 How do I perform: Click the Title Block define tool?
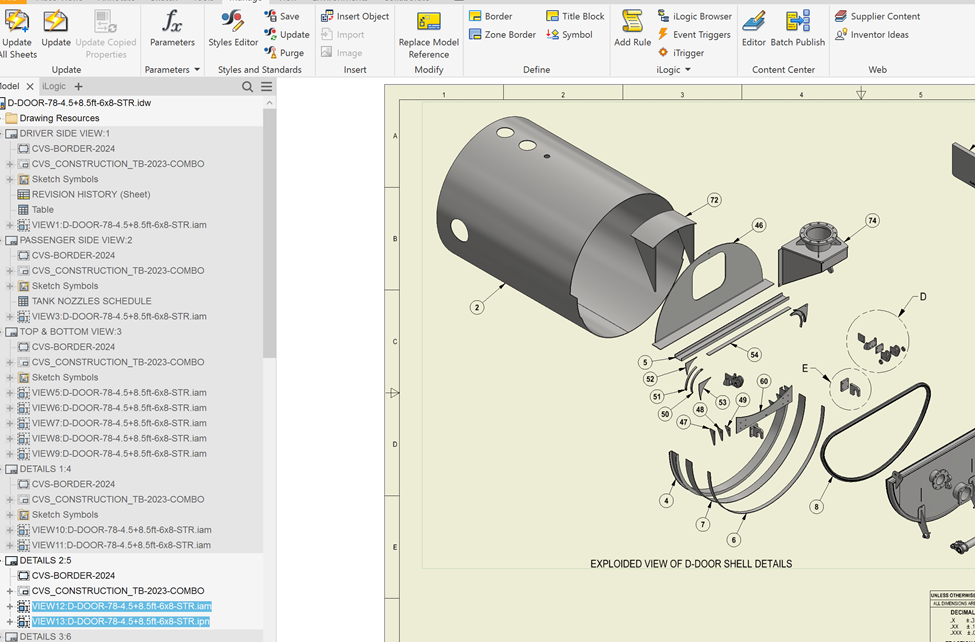pos(575,16)
